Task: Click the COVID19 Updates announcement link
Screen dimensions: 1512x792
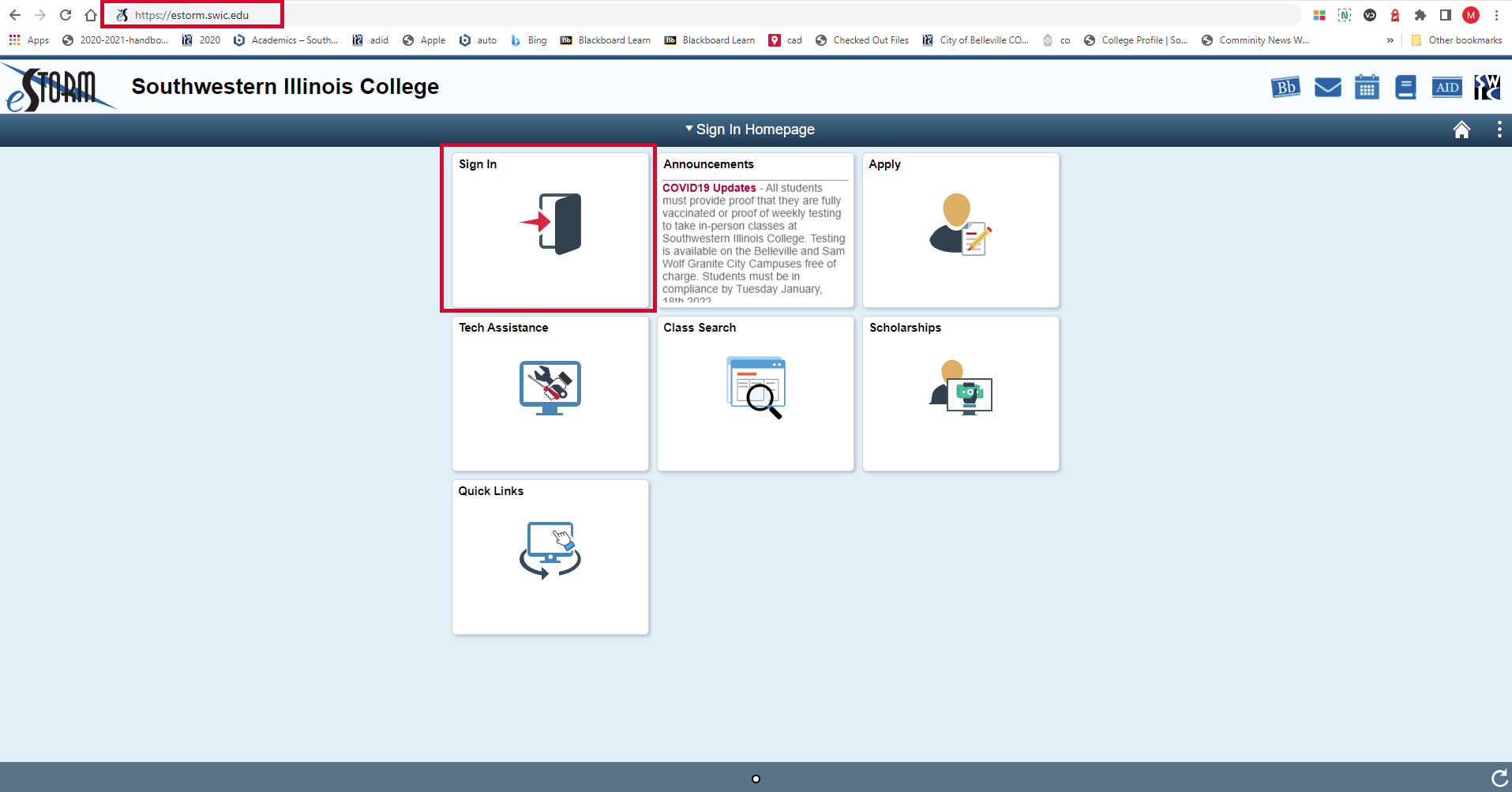Action: [709, 188]
